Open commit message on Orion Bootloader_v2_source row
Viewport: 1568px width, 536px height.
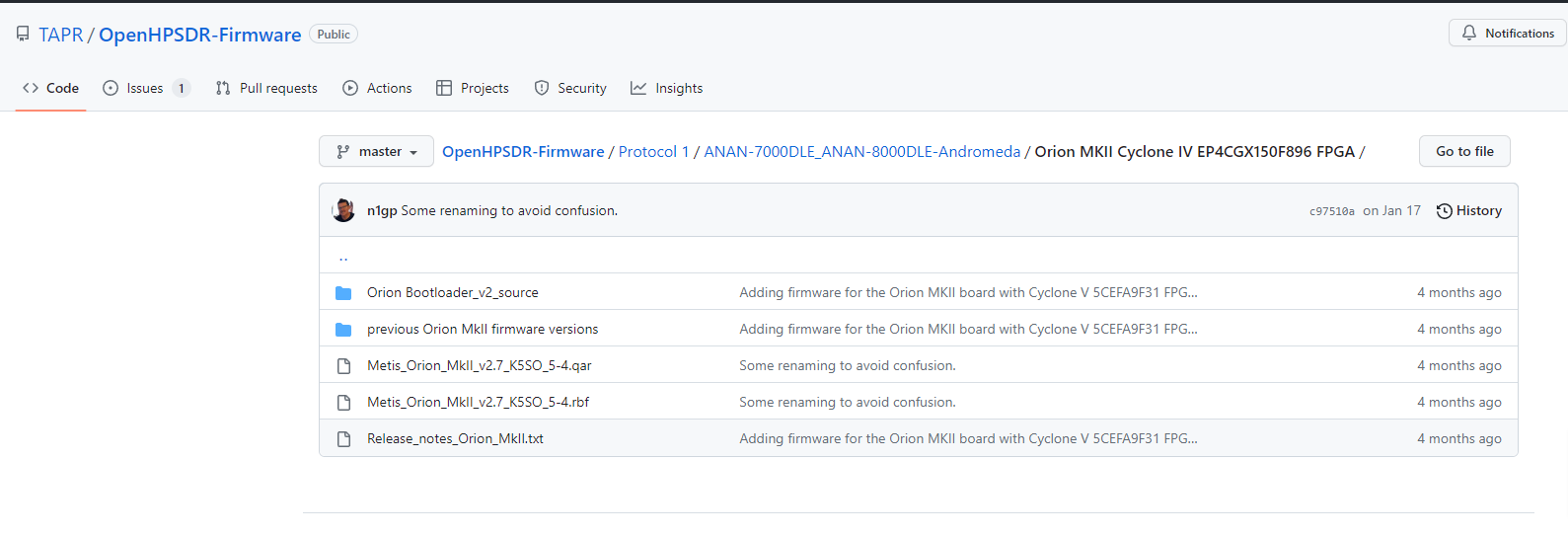pos(968,292)
